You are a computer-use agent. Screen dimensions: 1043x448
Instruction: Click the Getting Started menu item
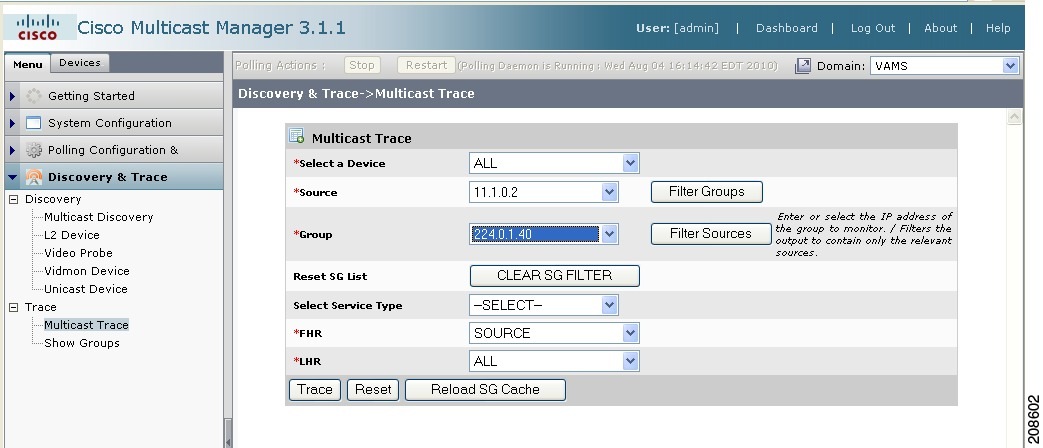pos(114,96)
